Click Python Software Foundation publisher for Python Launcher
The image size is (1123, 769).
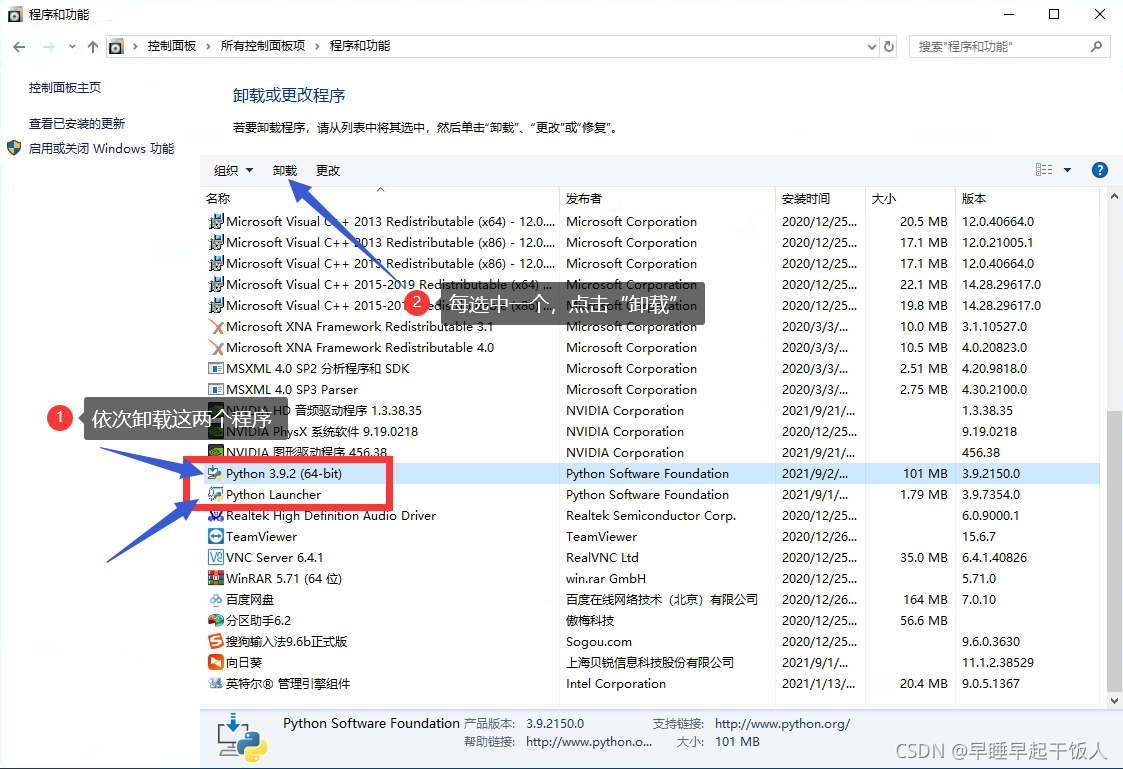[647, 495]
